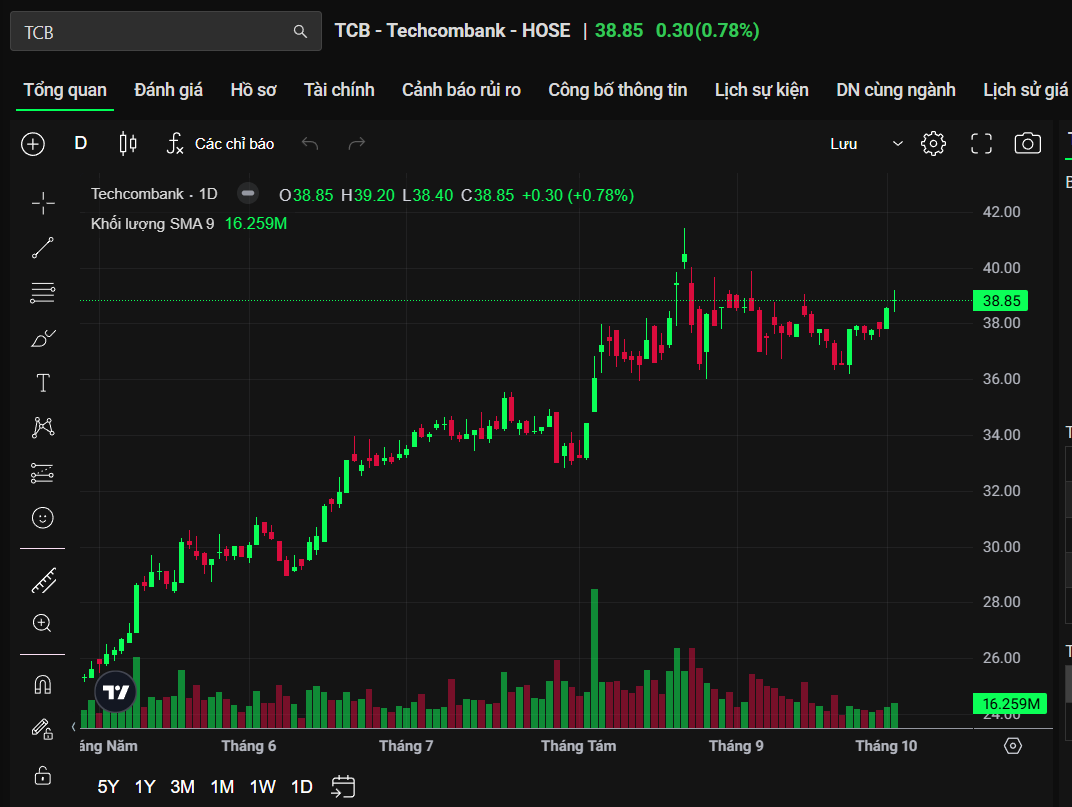Select the brush drawing tool
This screenshot has height=807, width=1072.
43,338
